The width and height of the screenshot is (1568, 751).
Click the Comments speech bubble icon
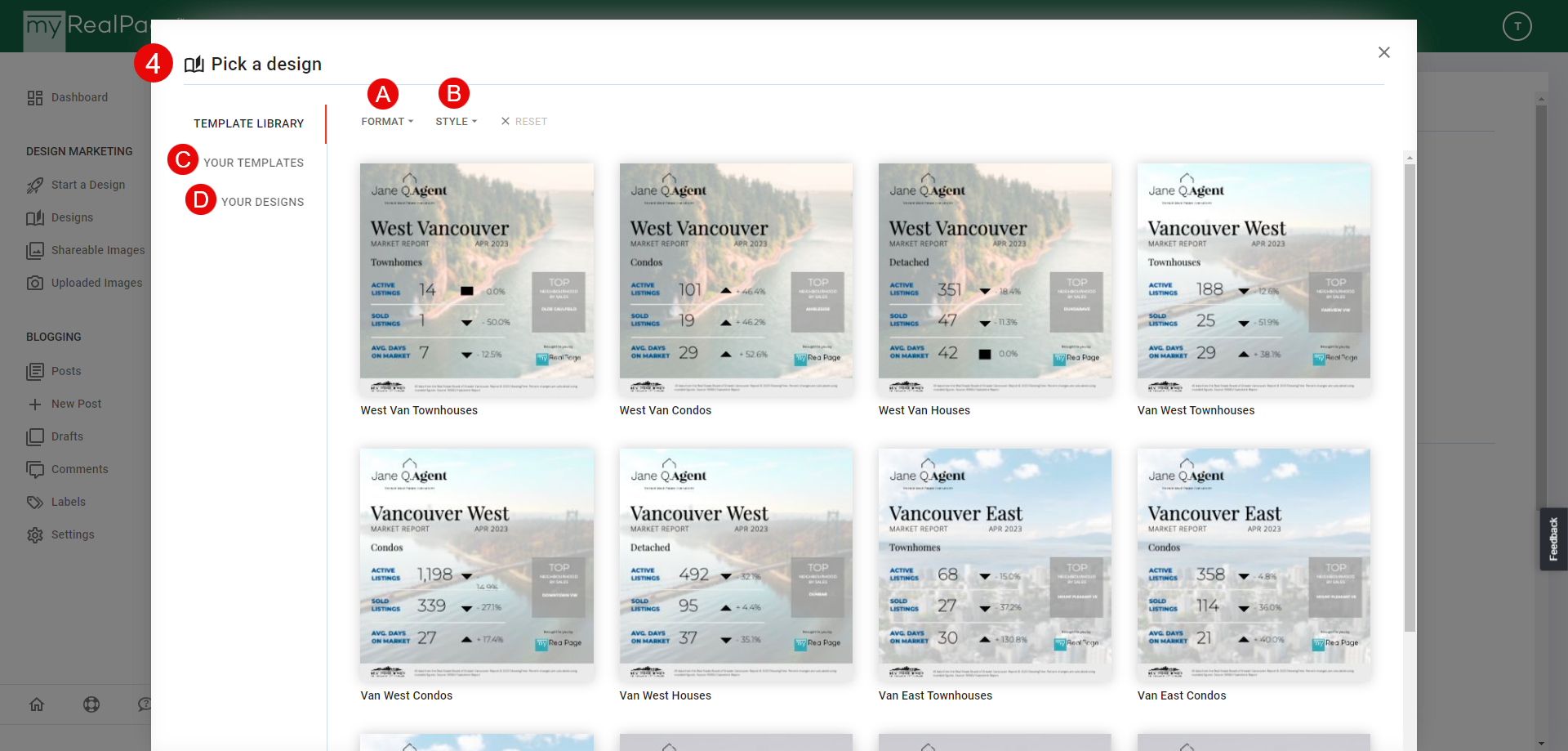tap(34, 470)
